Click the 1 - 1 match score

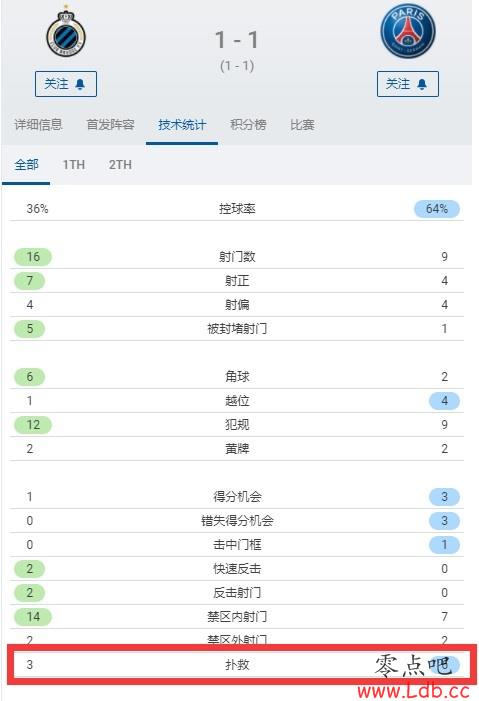237,40
